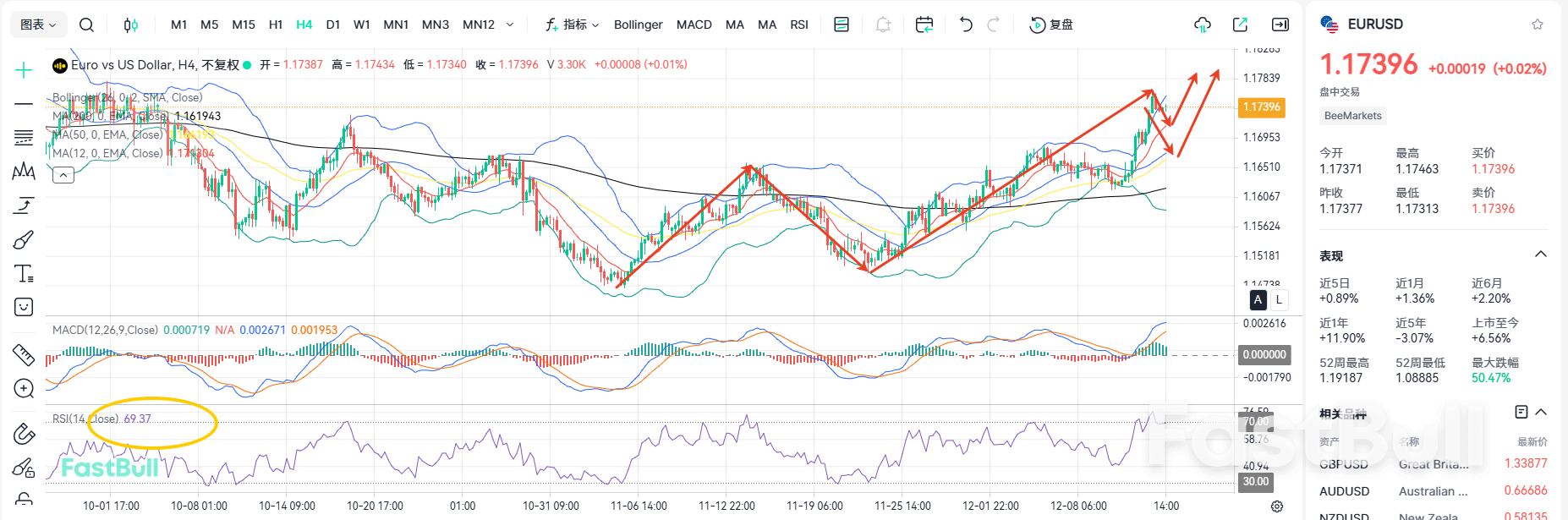
Task: Click the 1.17396 current price label
Action: [1261, 107]
